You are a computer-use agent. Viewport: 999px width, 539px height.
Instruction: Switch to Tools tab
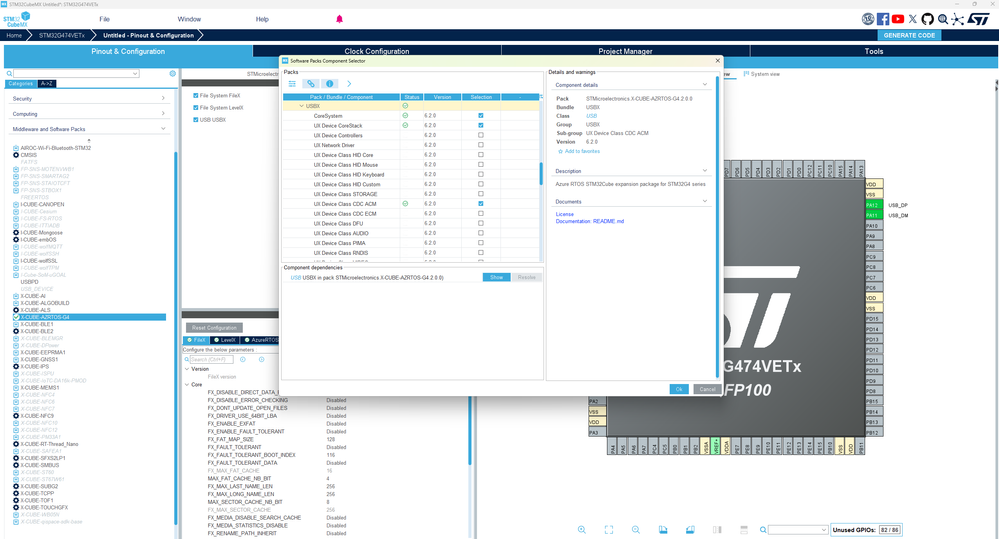(x=873, y=51)
